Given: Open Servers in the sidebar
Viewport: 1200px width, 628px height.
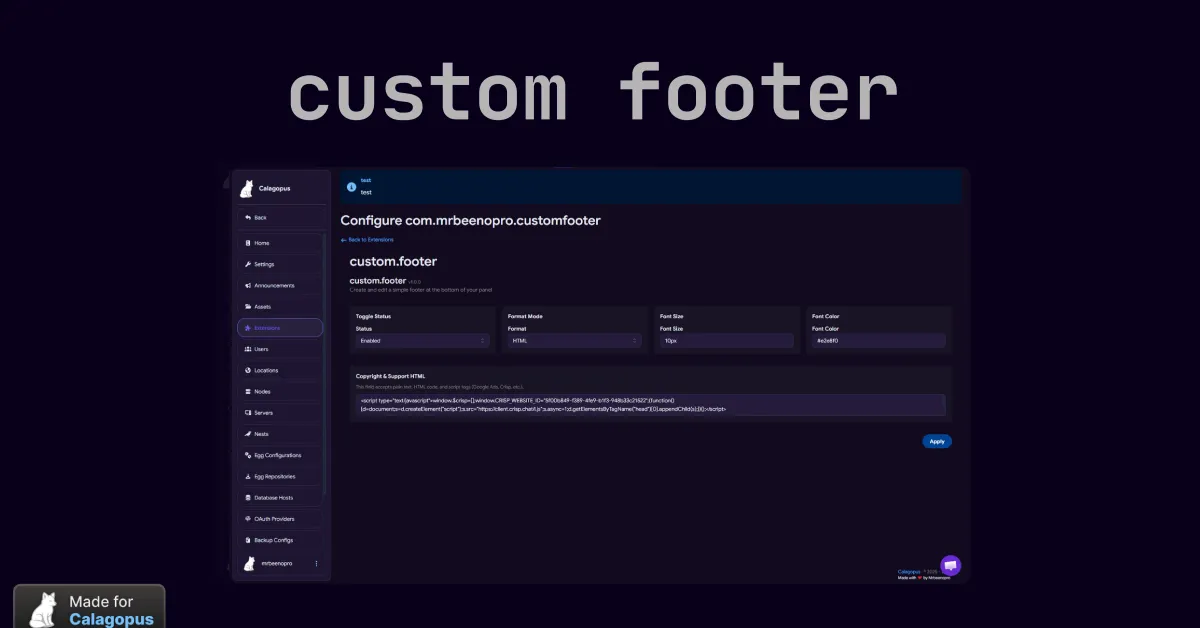Looking at the screenshot, I should pos(280,412).
